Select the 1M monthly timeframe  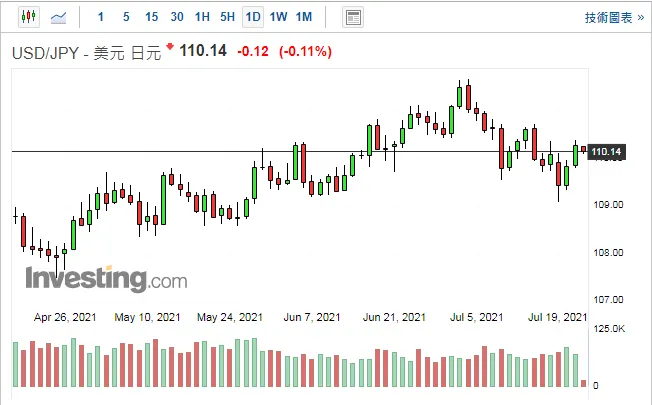pyautogui.click(x=304, y=17)
